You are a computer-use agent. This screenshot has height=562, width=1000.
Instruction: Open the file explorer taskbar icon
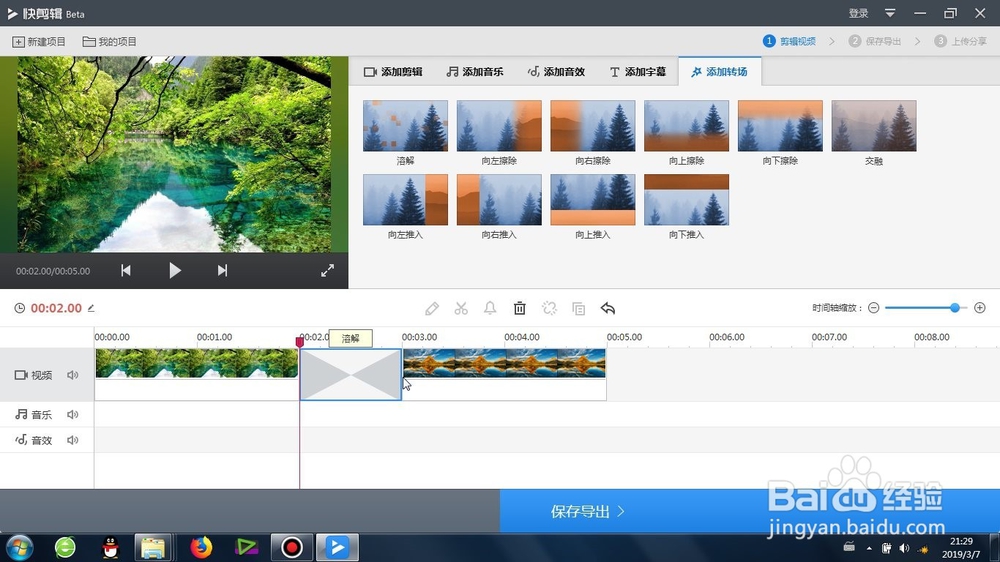click(153, 547)
